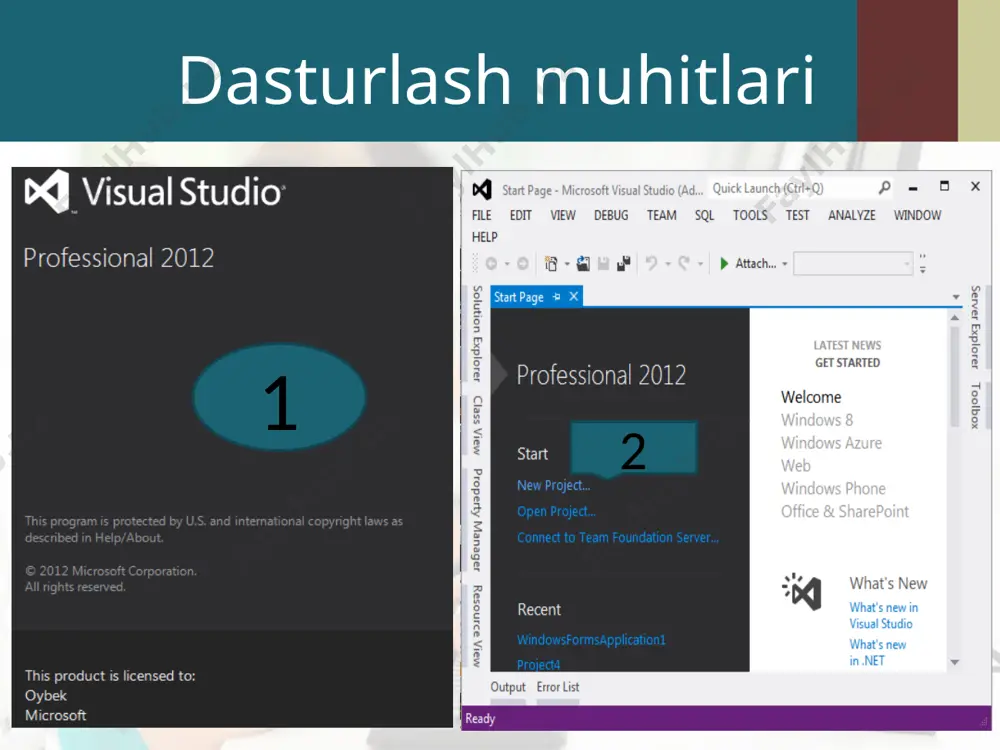Open the VIEW menu
This screenshot has width=1000, height=750.
click(562, 216)
